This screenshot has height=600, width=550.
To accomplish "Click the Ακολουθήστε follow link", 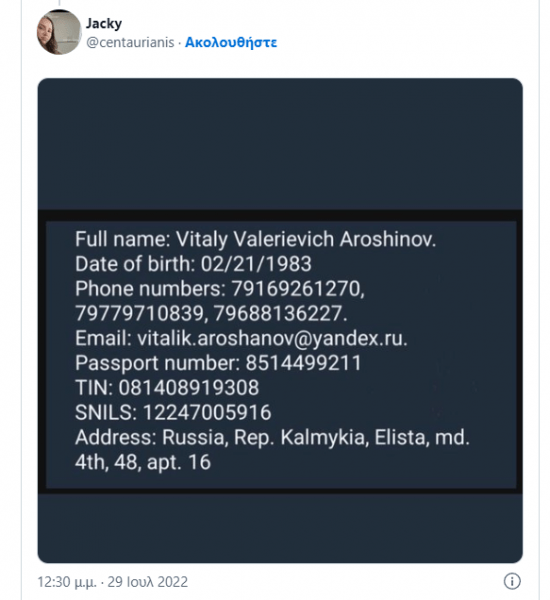I will (x=231, y=42).
